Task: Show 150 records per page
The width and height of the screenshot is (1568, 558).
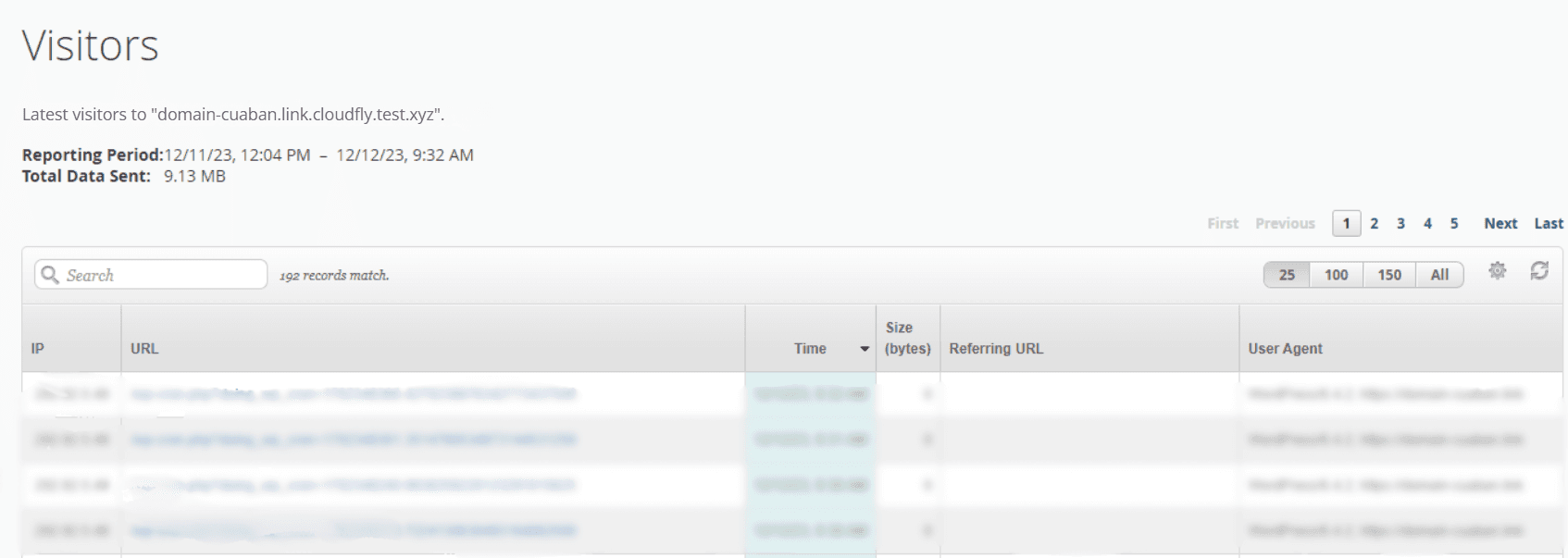Action: [x=1388, y=275]
